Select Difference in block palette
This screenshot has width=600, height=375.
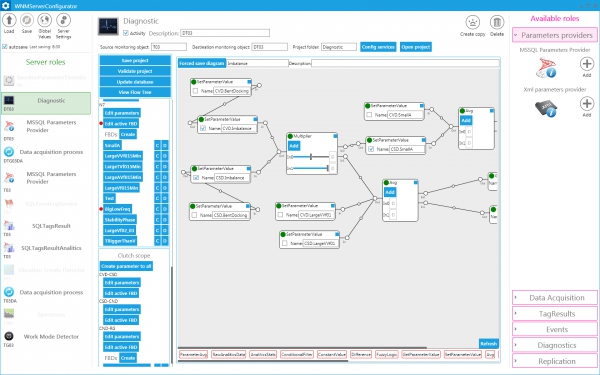pyautogui.click(x=361, y=355)
